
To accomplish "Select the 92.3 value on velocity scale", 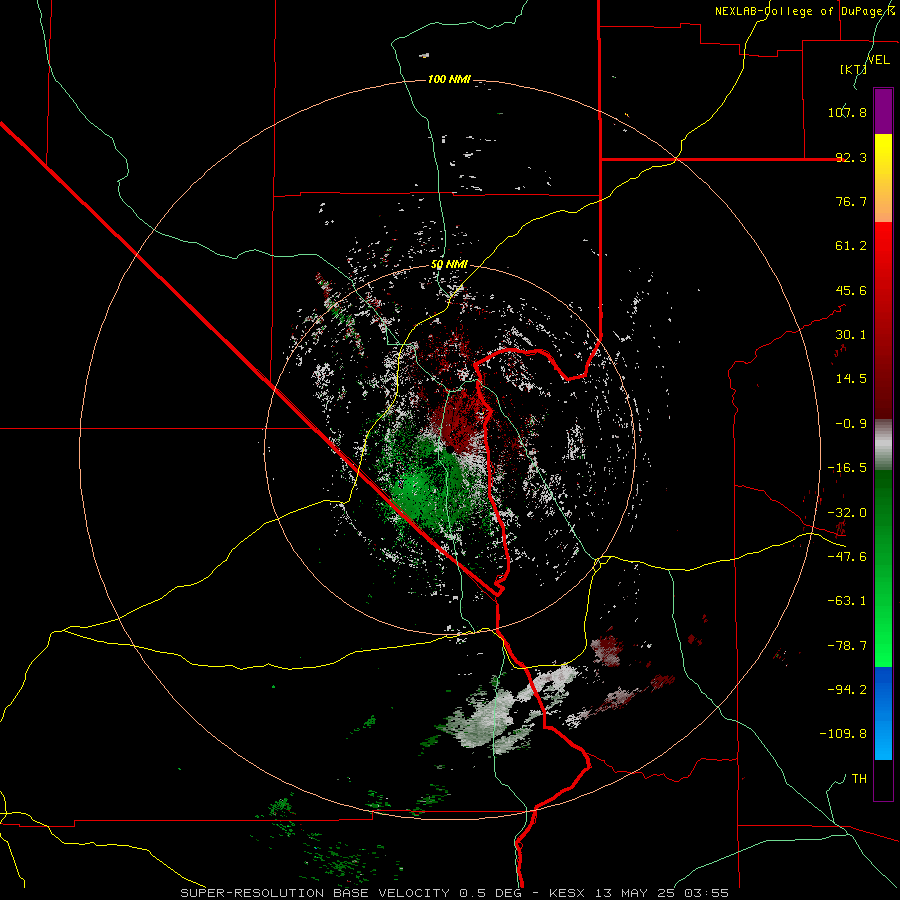I will click(x=851, y=157).
